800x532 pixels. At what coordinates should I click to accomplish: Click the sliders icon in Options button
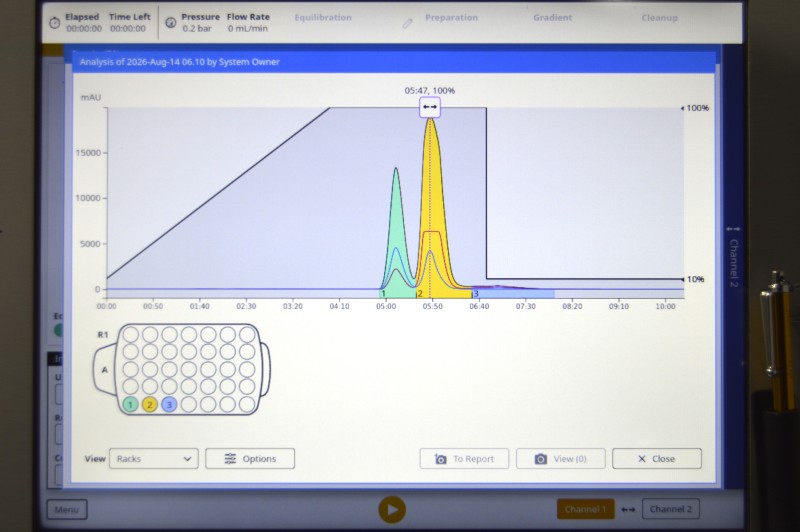coord(230,459)
